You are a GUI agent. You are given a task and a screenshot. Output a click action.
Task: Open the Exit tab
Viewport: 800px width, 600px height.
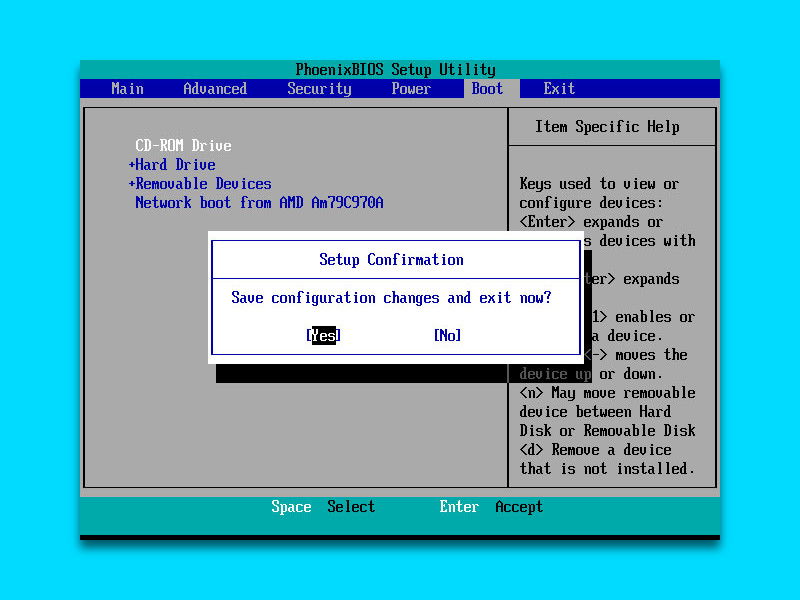pyautogui.click(x=559, y=89)
